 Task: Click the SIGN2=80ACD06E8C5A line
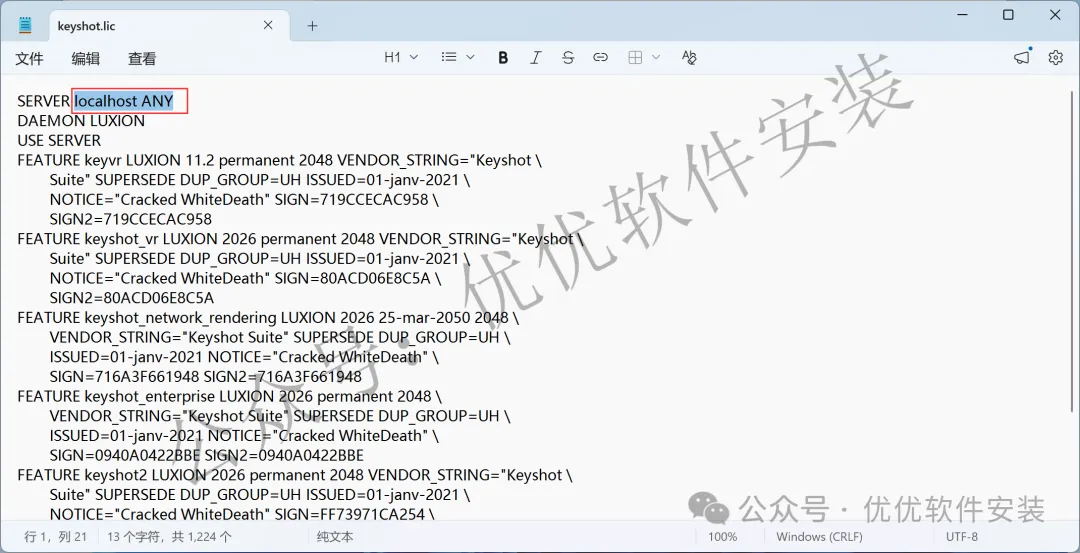point(132,298)
